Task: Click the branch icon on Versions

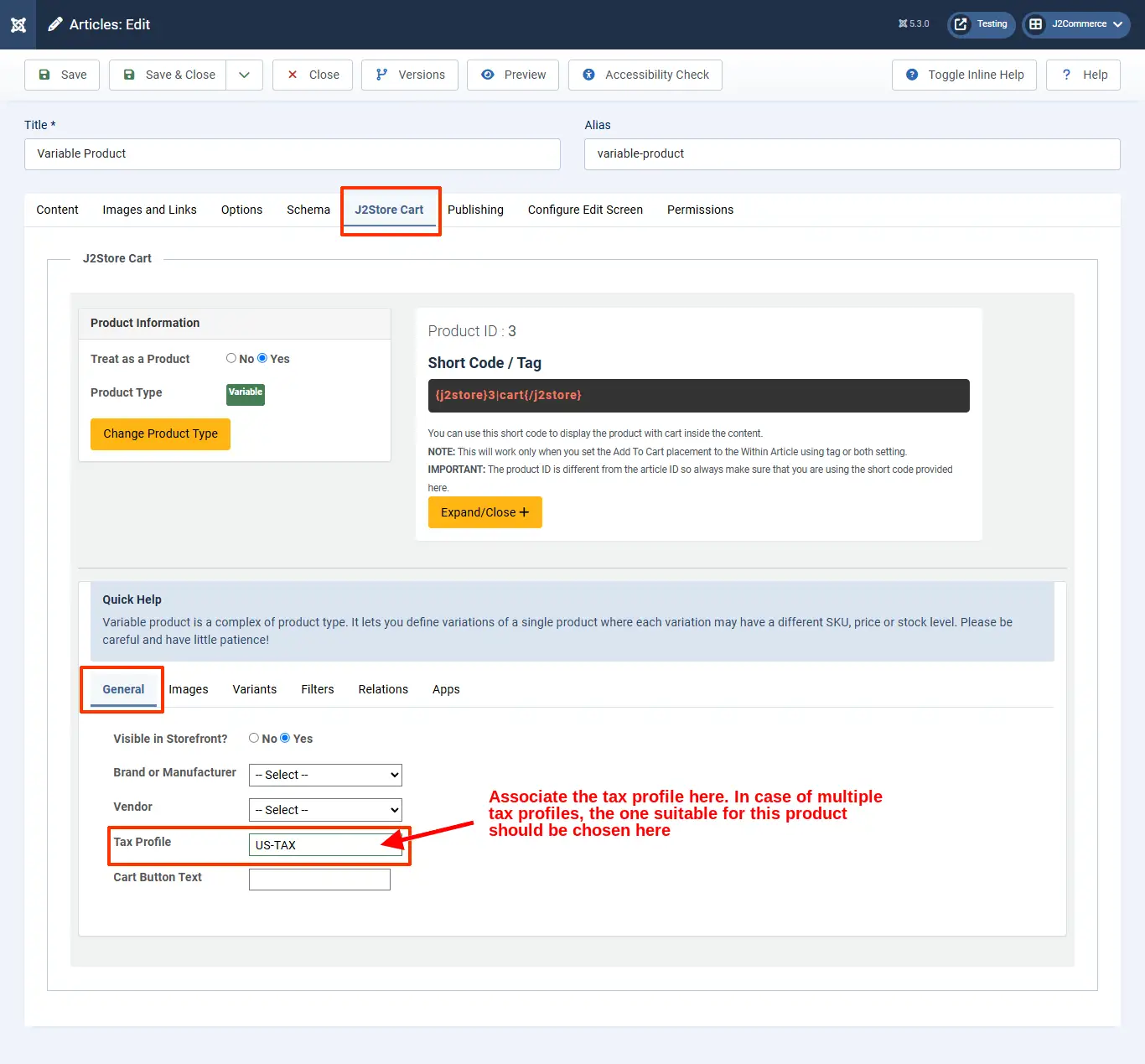Action: click(381, 75)
